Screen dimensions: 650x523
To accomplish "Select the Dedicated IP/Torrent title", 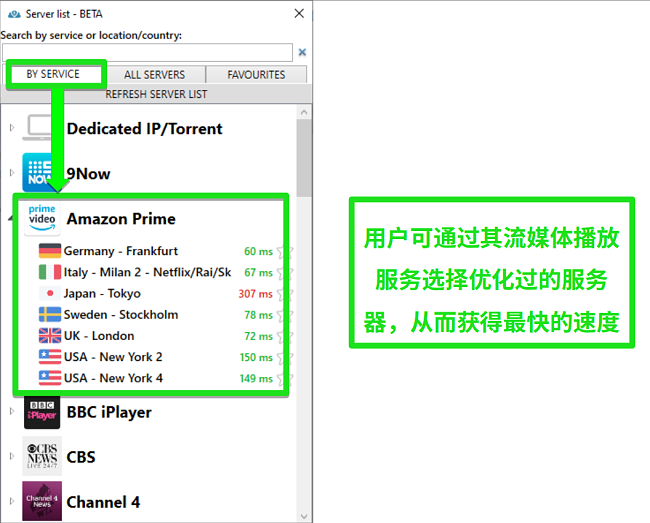I will (145, 129).
